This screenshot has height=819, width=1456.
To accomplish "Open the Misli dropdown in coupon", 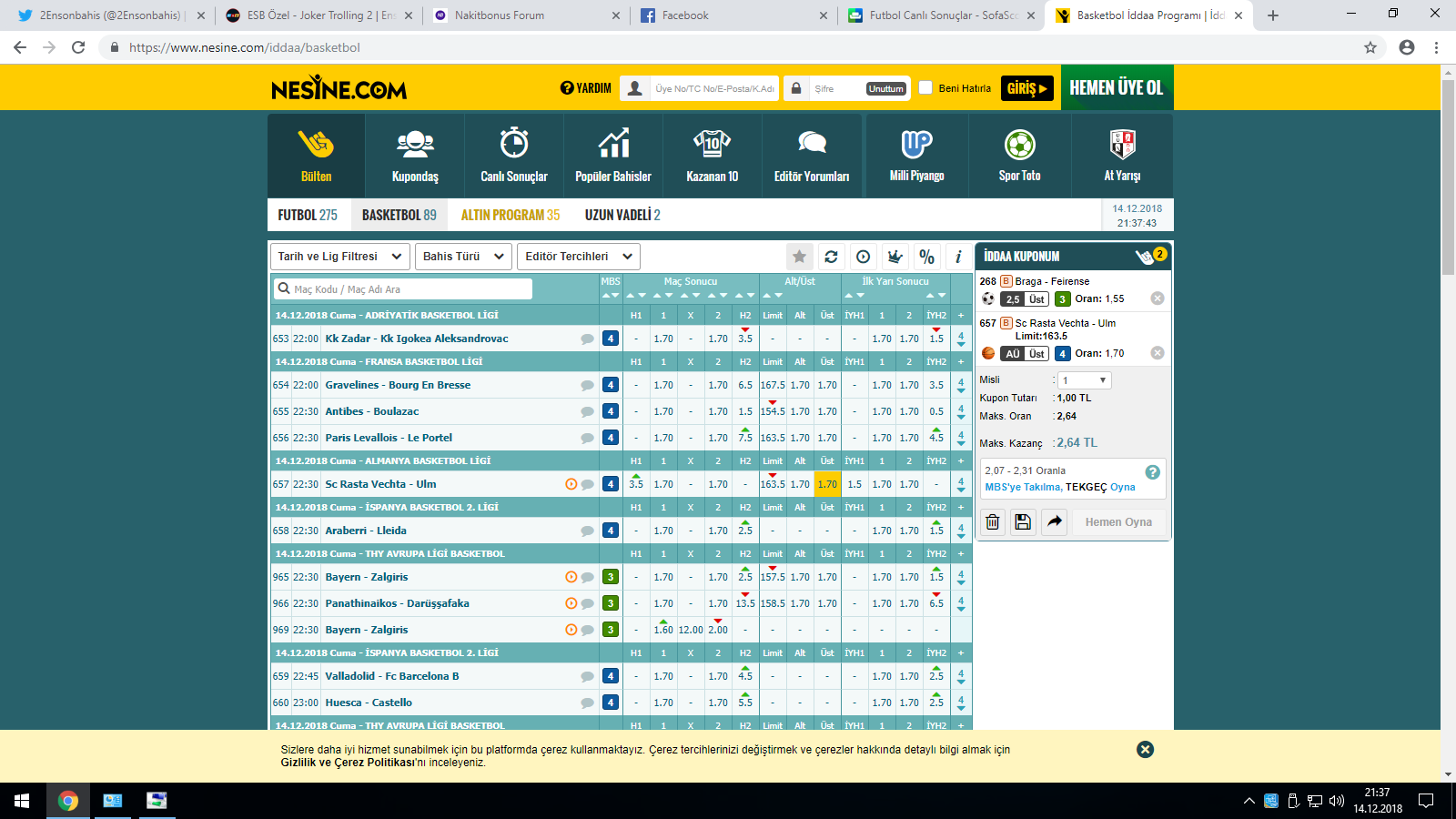I will (x=1084, y=380).
